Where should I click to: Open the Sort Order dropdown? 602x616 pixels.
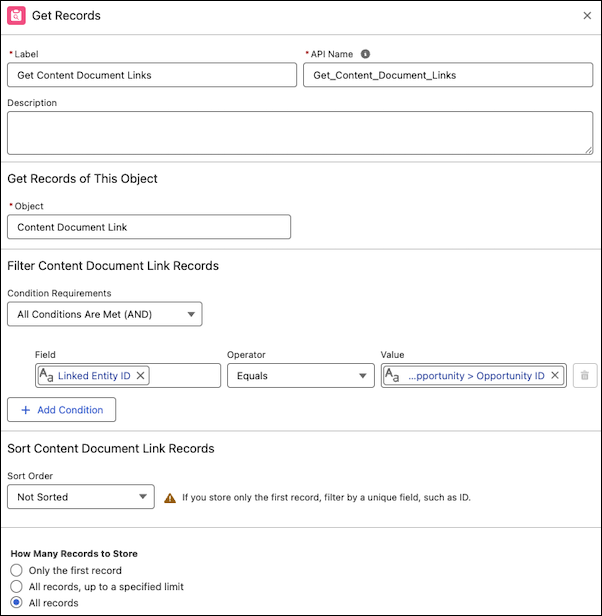(80, 497)
